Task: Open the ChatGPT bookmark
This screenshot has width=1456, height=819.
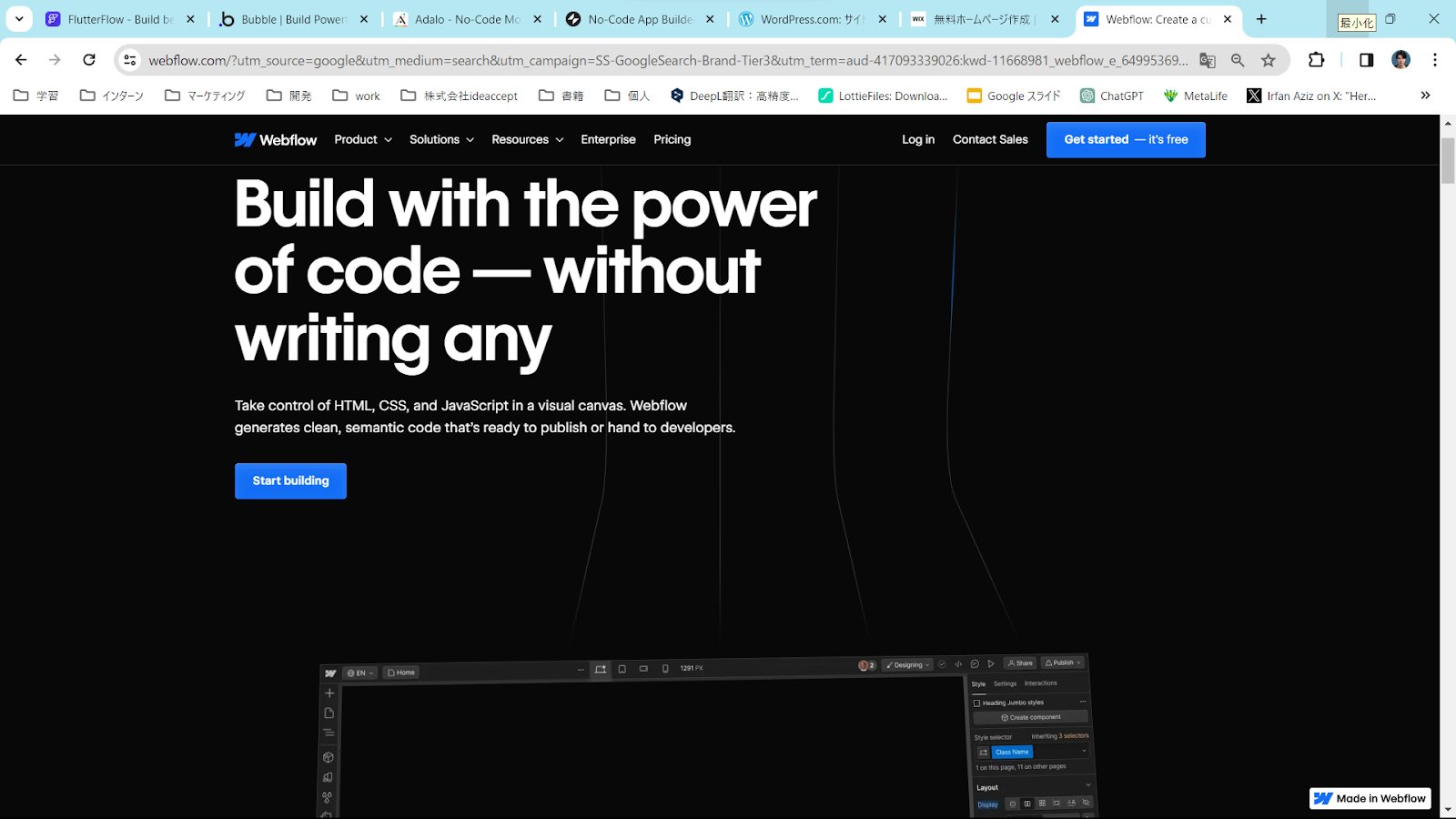Action: point(1111,96)
